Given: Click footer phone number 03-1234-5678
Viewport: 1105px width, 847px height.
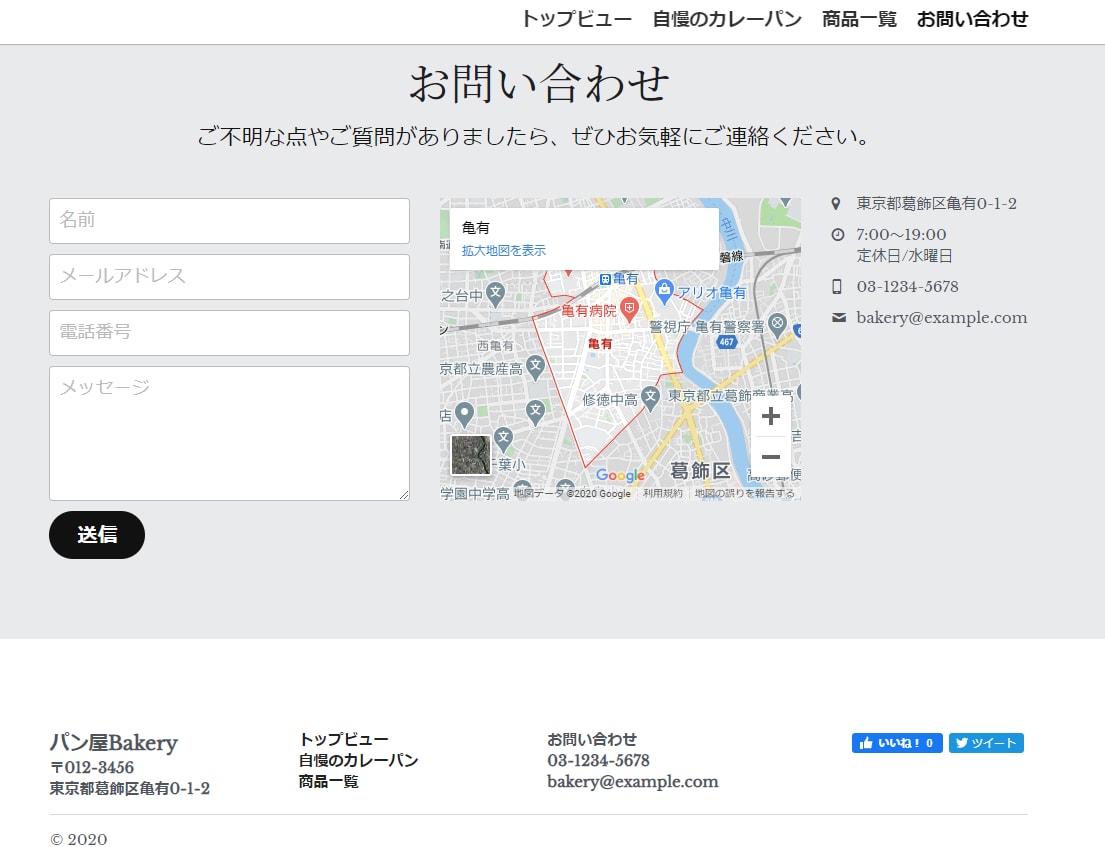Looking at the screenshot, I should (x=598, y=760).
